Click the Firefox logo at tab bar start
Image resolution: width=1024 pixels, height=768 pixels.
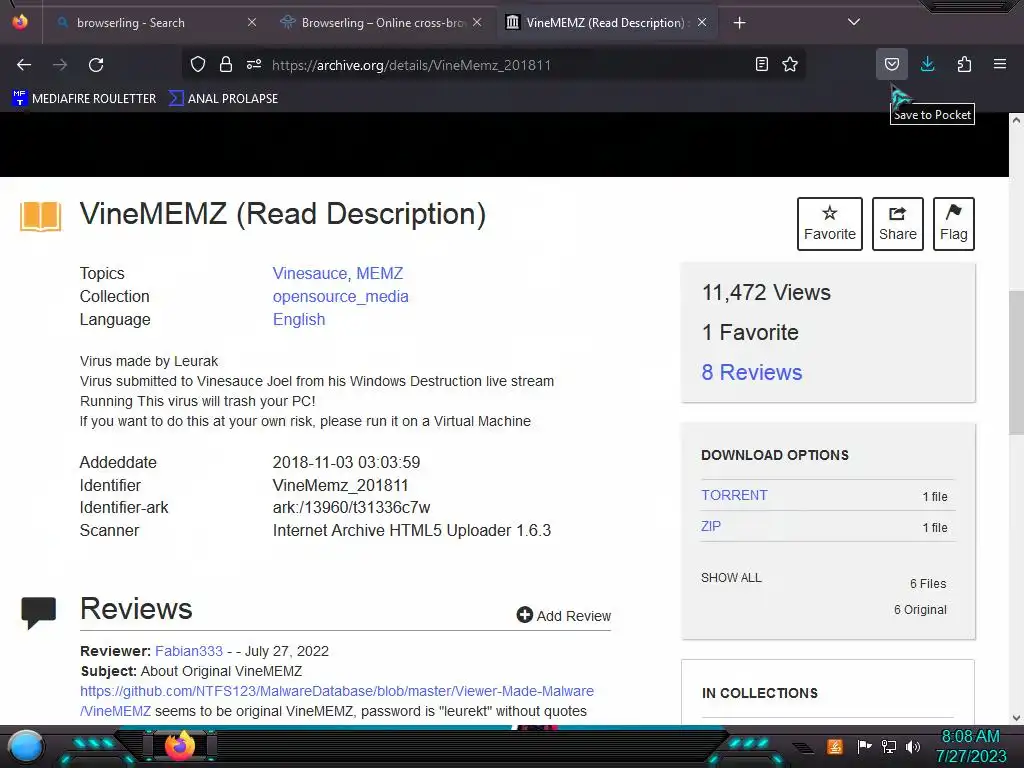pos(20,22)
